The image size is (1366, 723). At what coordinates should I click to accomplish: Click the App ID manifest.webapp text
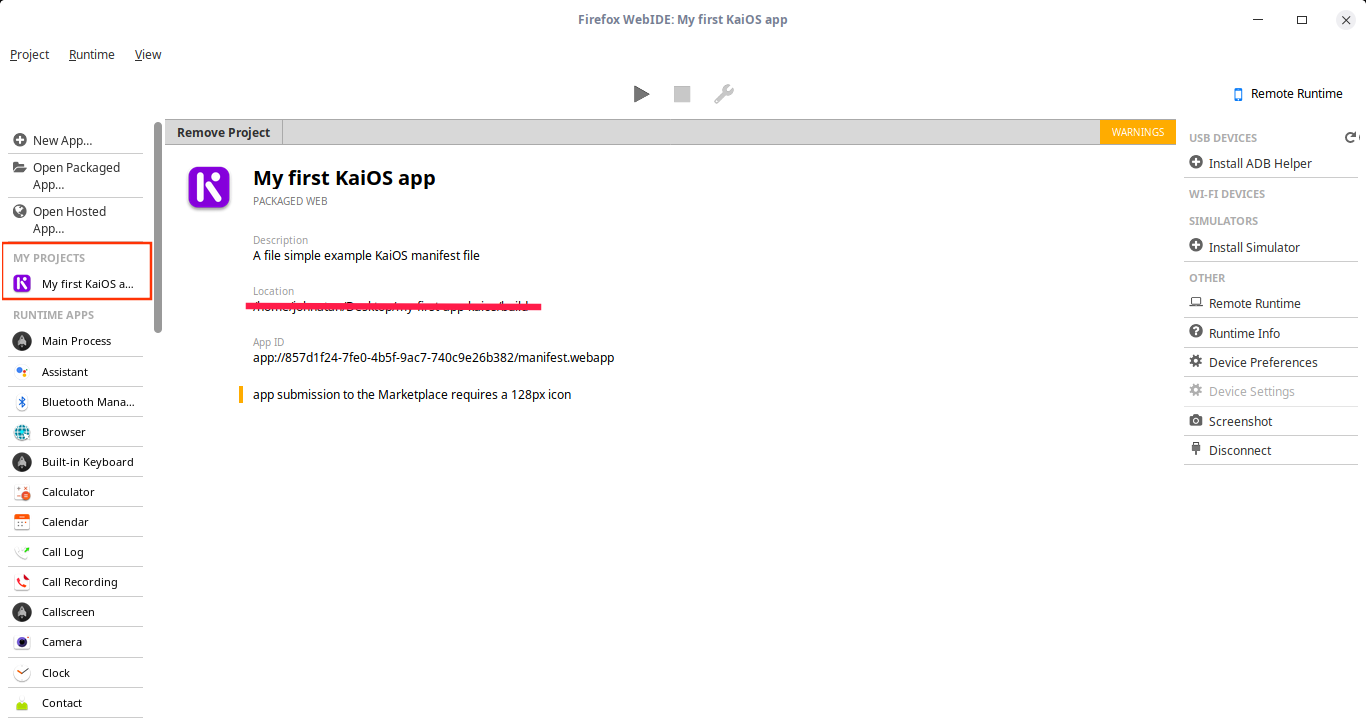[433, 357]
